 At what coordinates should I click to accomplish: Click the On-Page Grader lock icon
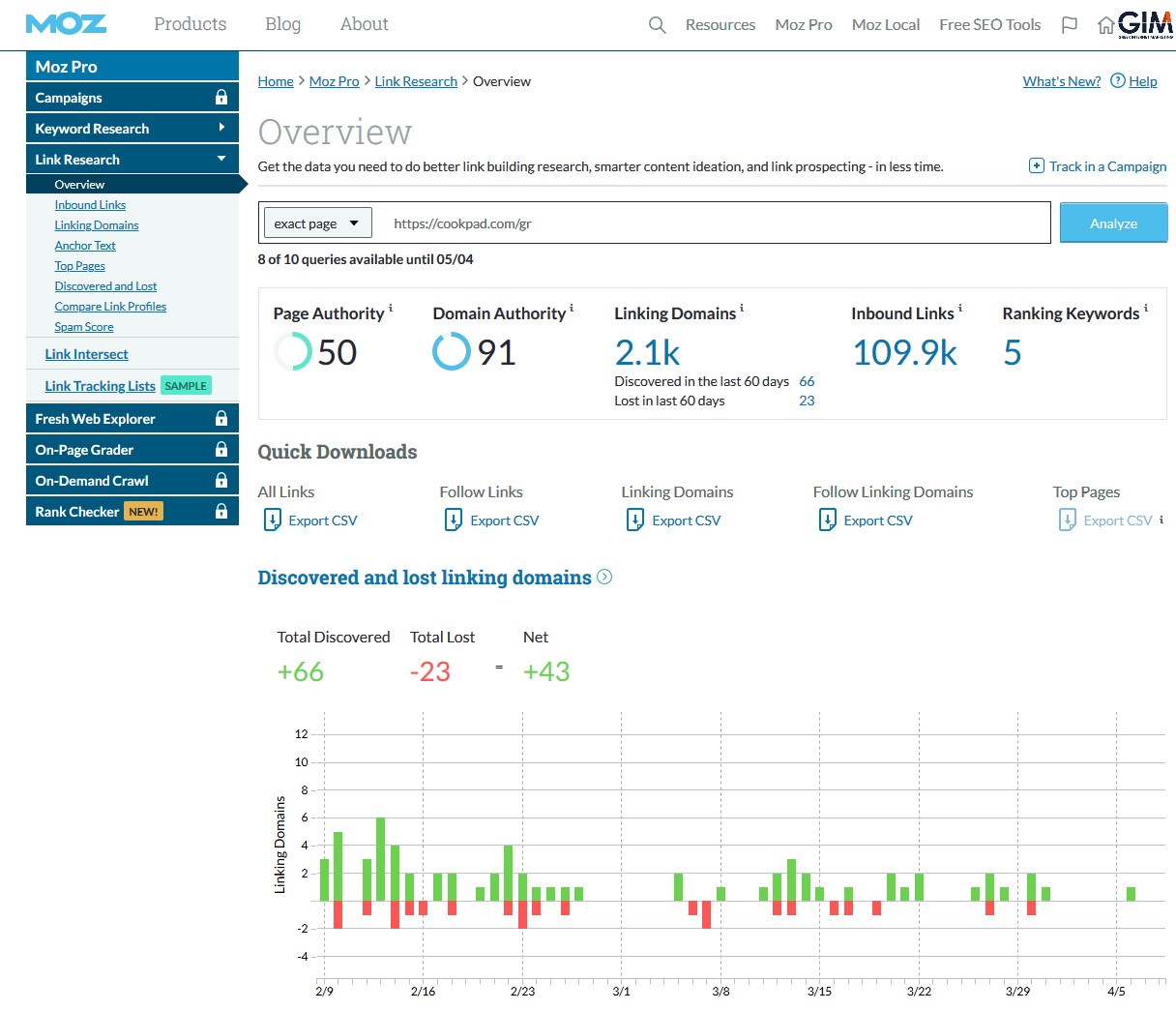[220, 450]
